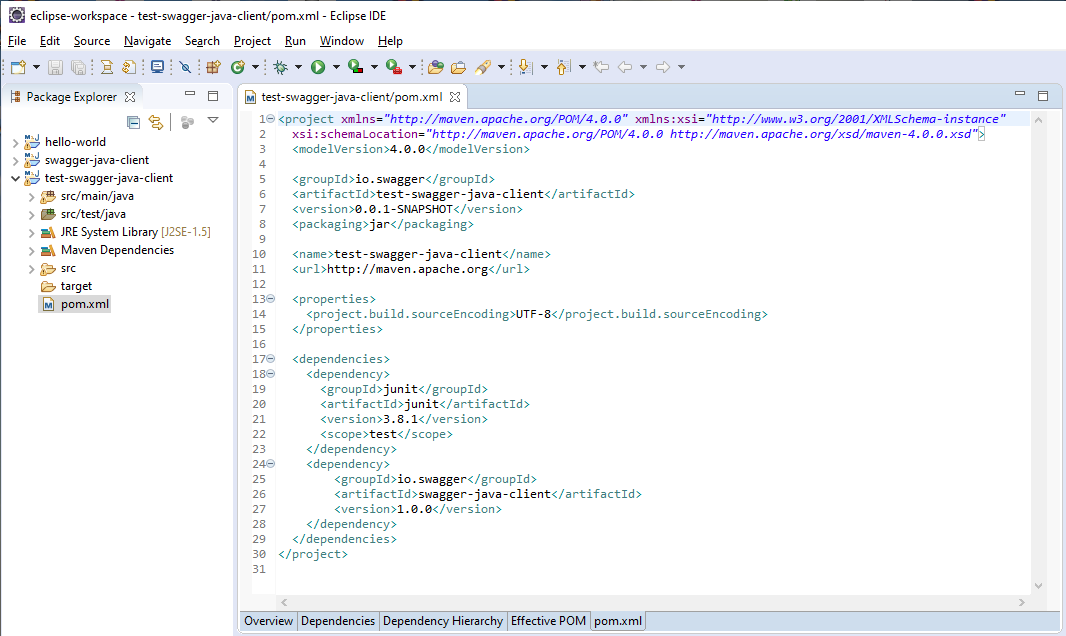Click Collapse All in Package Explorer
1066x636 pixels.
[133, 122]
